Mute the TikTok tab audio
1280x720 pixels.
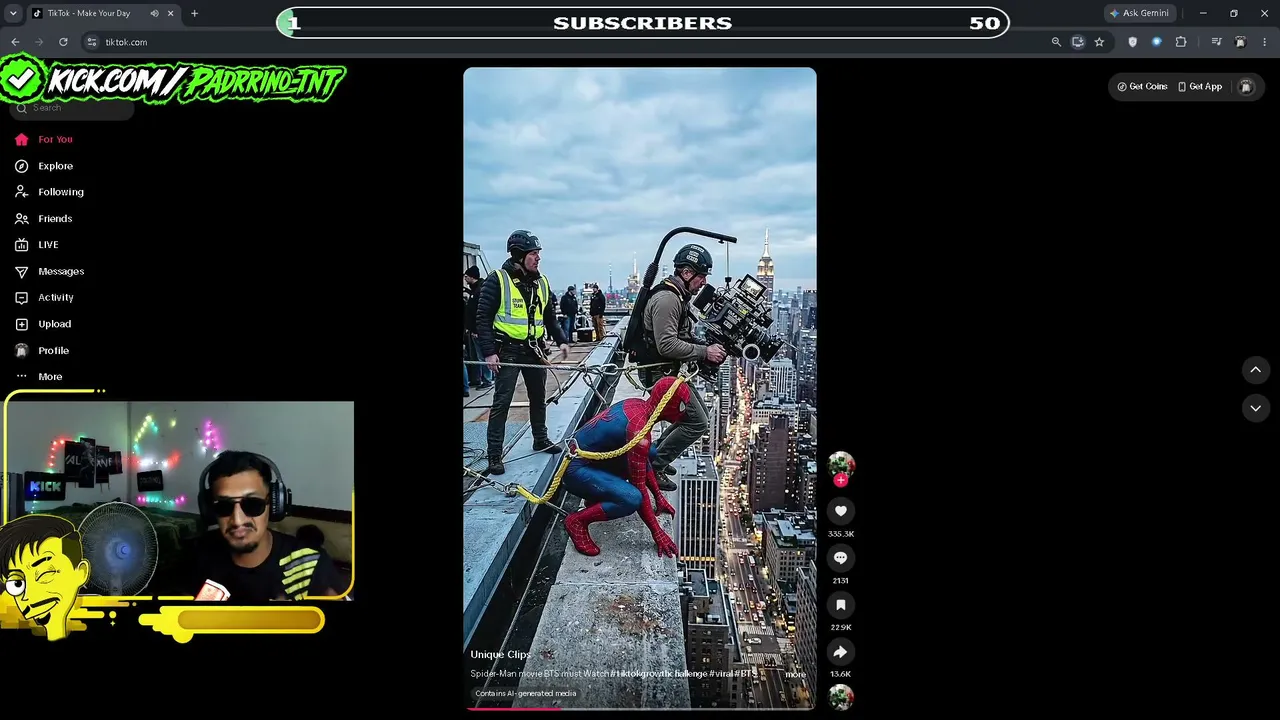tap(154, 13)
